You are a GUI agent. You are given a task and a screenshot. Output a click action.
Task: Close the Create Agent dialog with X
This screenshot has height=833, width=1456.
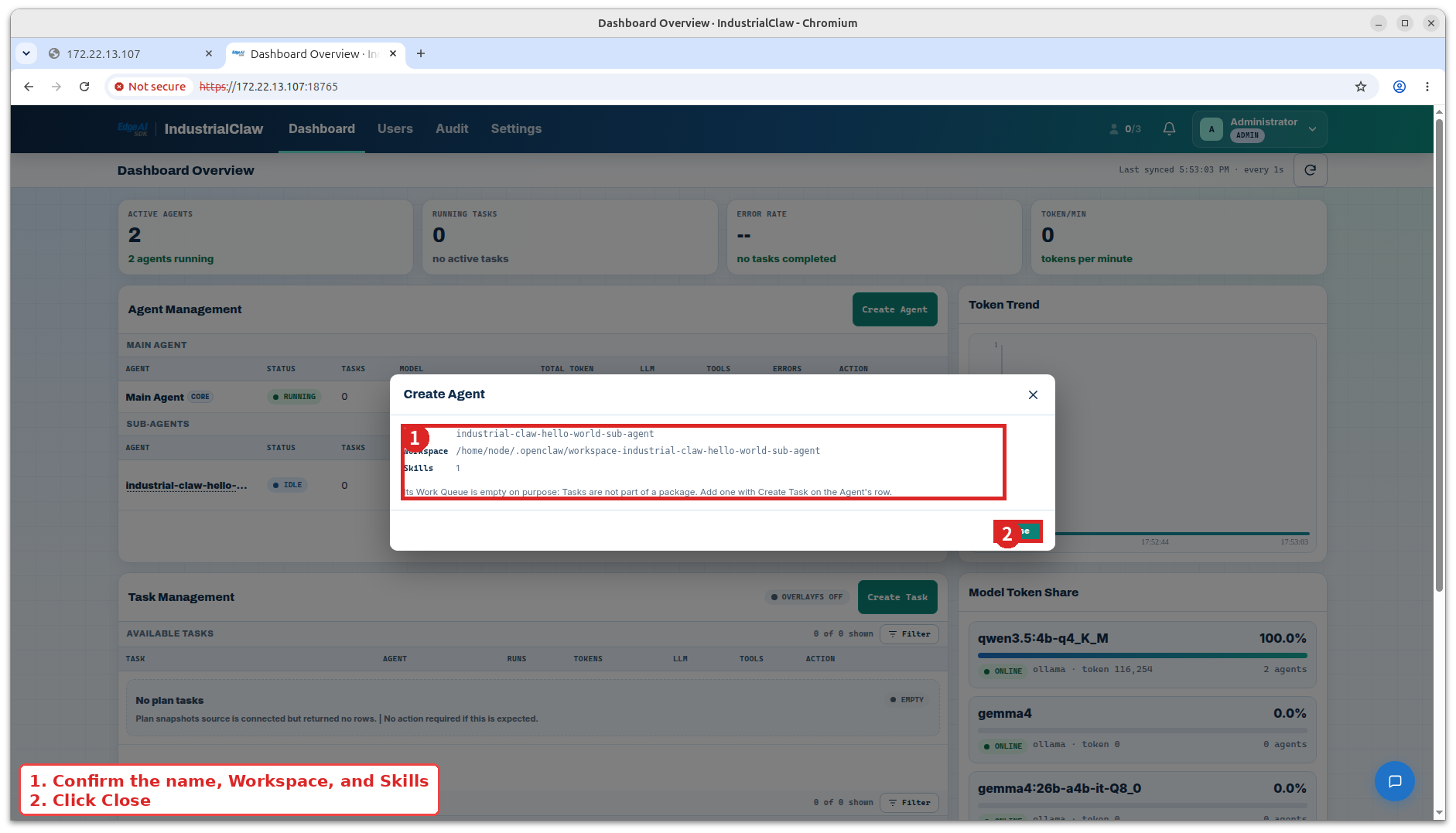(1033, 394)
